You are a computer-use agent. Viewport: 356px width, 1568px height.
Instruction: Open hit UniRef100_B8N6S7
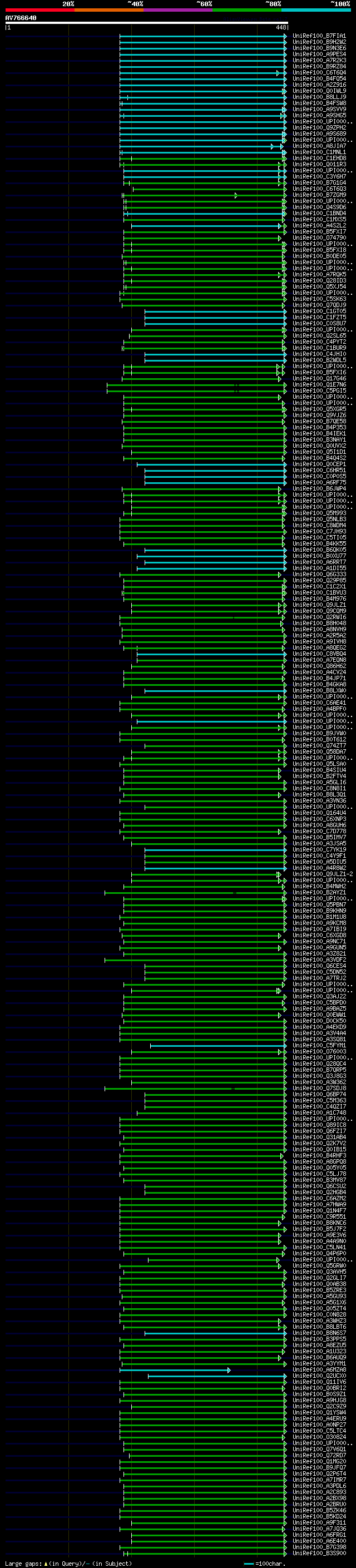pos(319,1334)
